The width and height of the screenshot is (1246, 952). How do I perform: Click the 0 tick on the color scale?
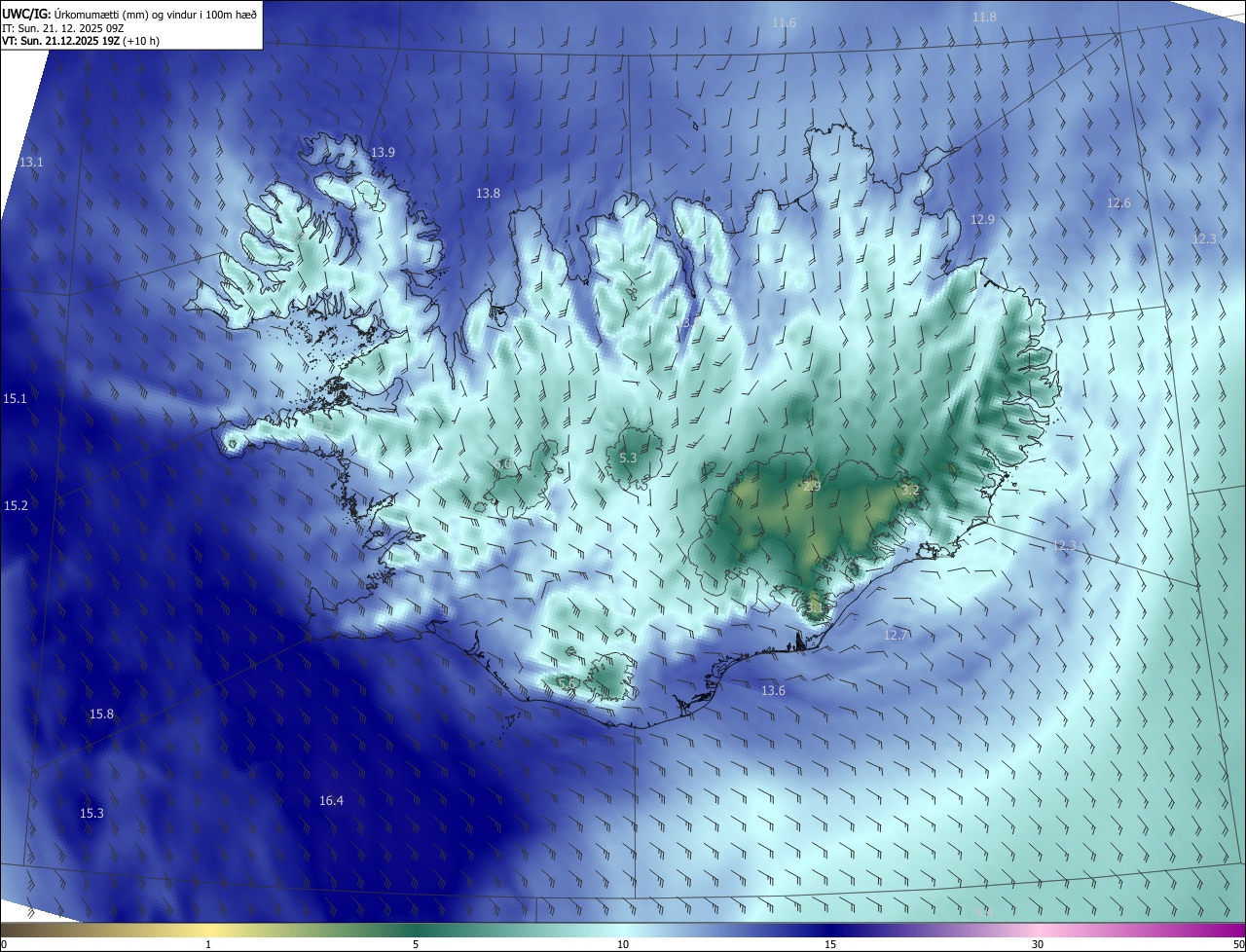tap(4, 944)
